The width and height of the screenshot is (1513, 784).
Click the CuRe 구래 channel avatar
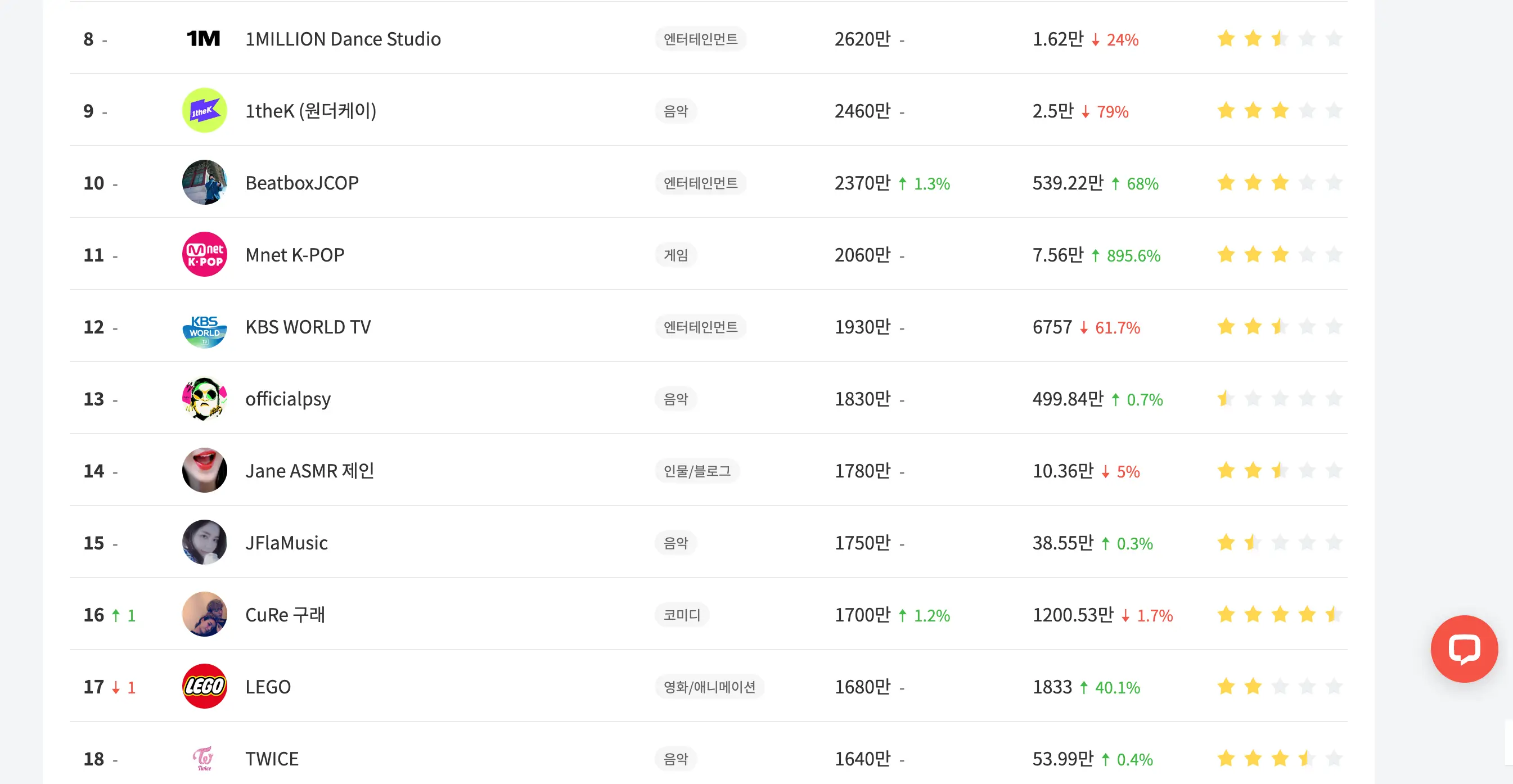(x=204, y=614)
